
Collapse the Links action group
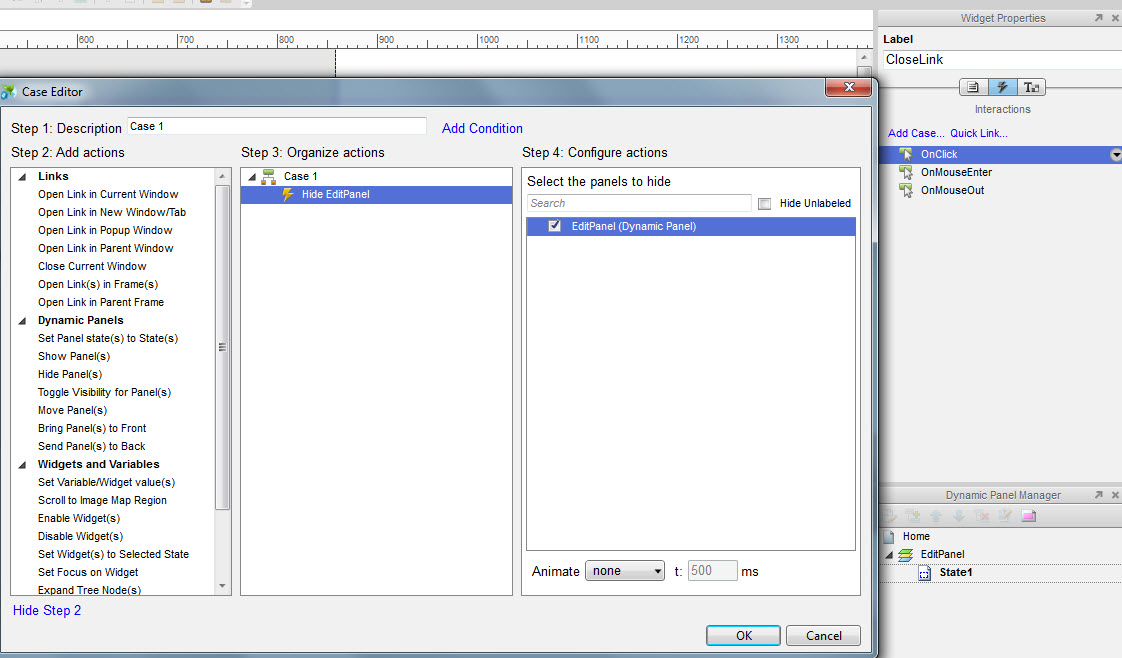(x=22, y=177)
